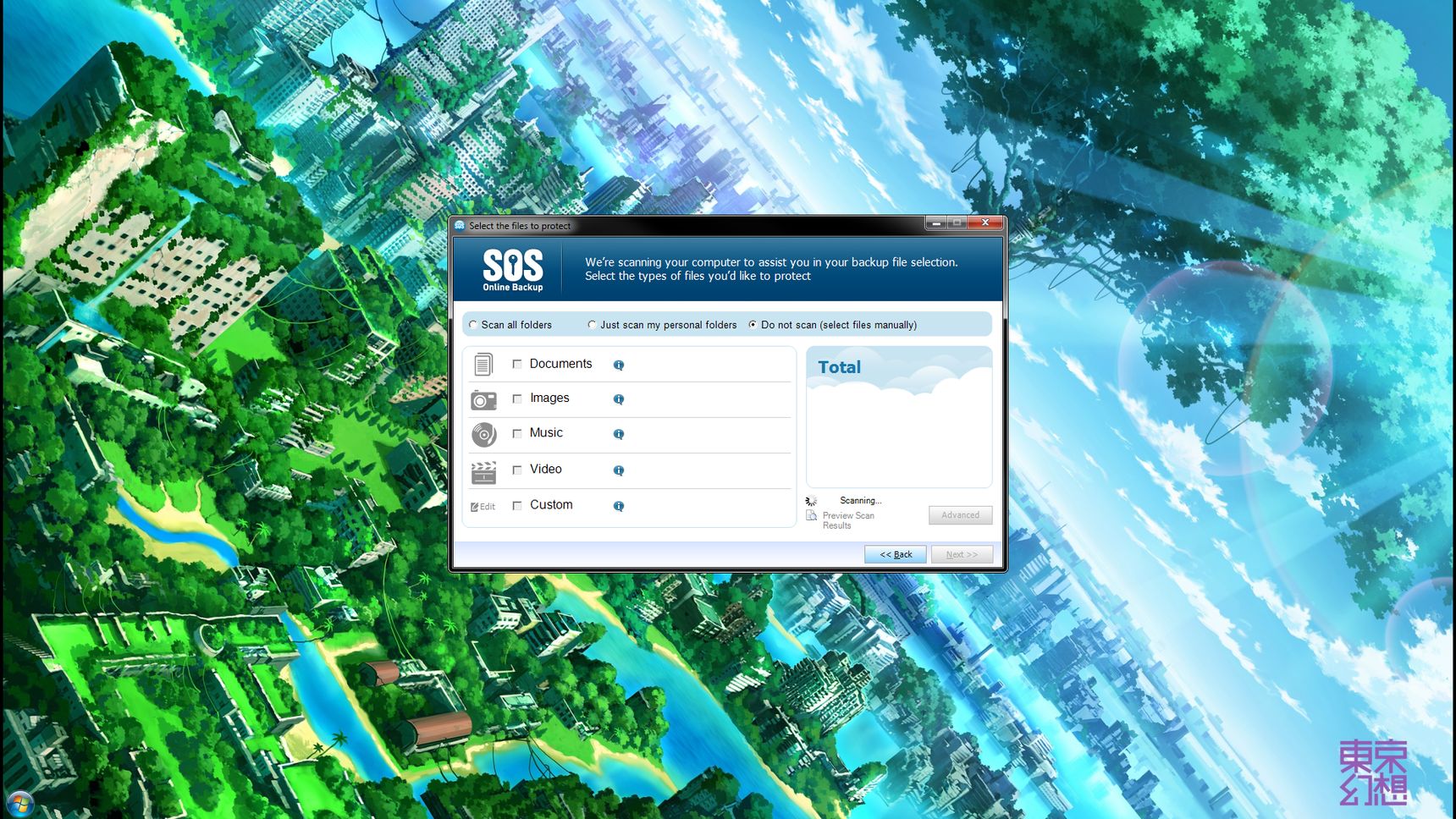Open the info tooltip for Music
This screenshot has height=819, width=1456.
tap(619, 434)
